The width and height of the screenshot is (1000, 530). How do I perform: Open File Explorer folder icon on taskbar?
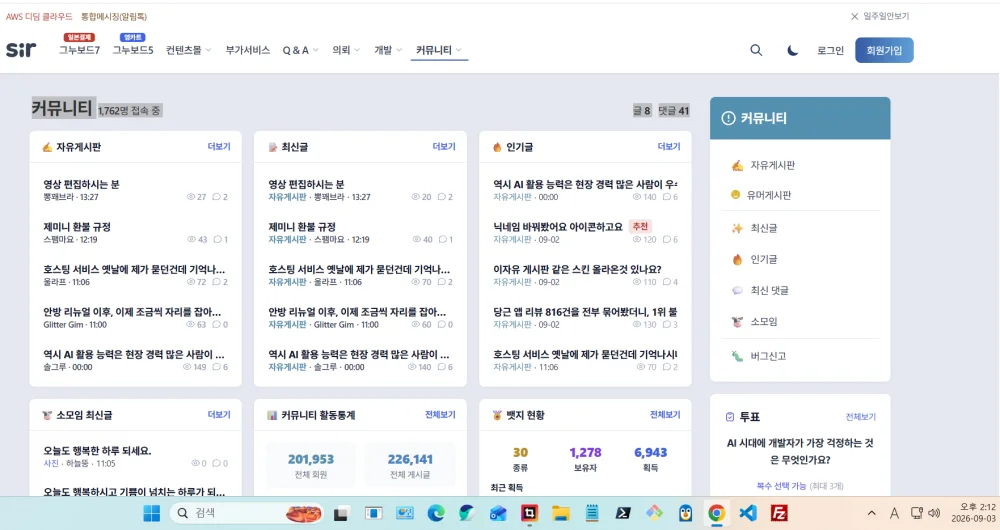561,513
